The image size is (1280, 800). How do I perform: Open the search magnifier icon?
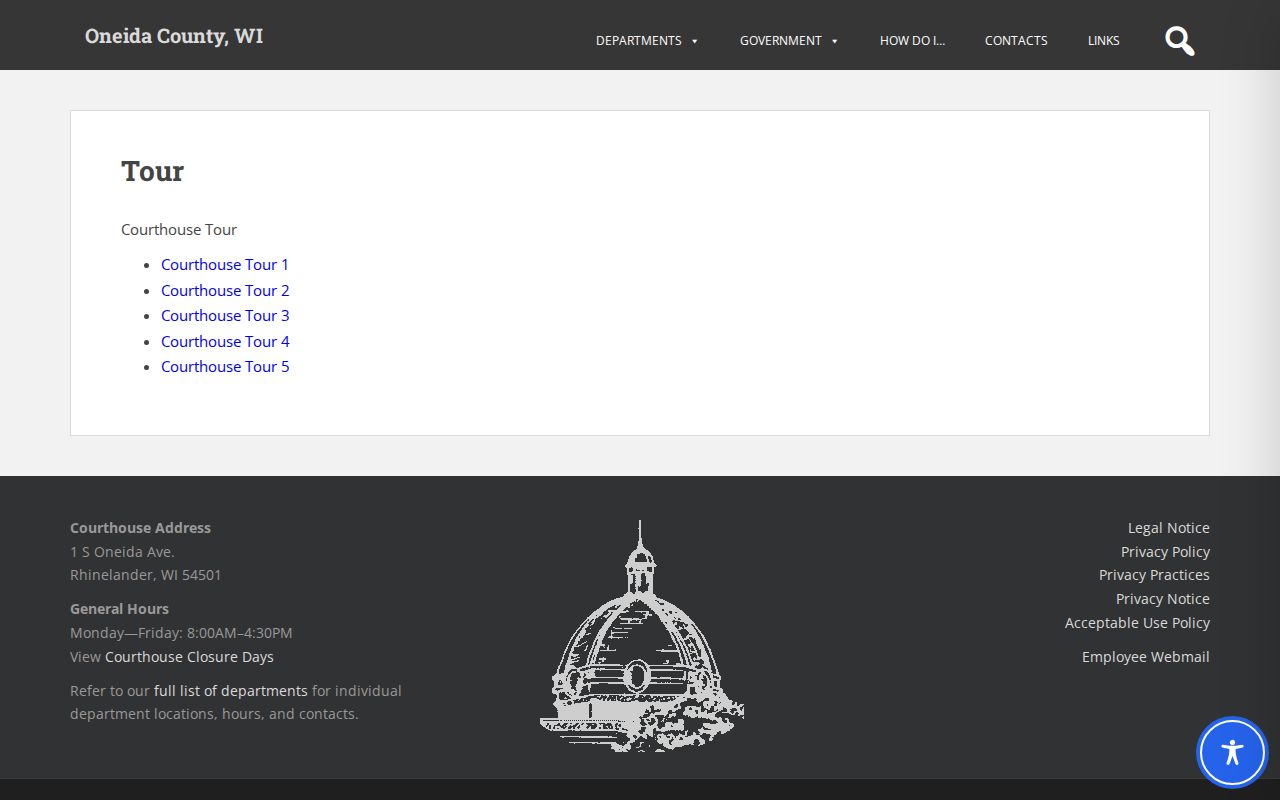[1180, 41]
